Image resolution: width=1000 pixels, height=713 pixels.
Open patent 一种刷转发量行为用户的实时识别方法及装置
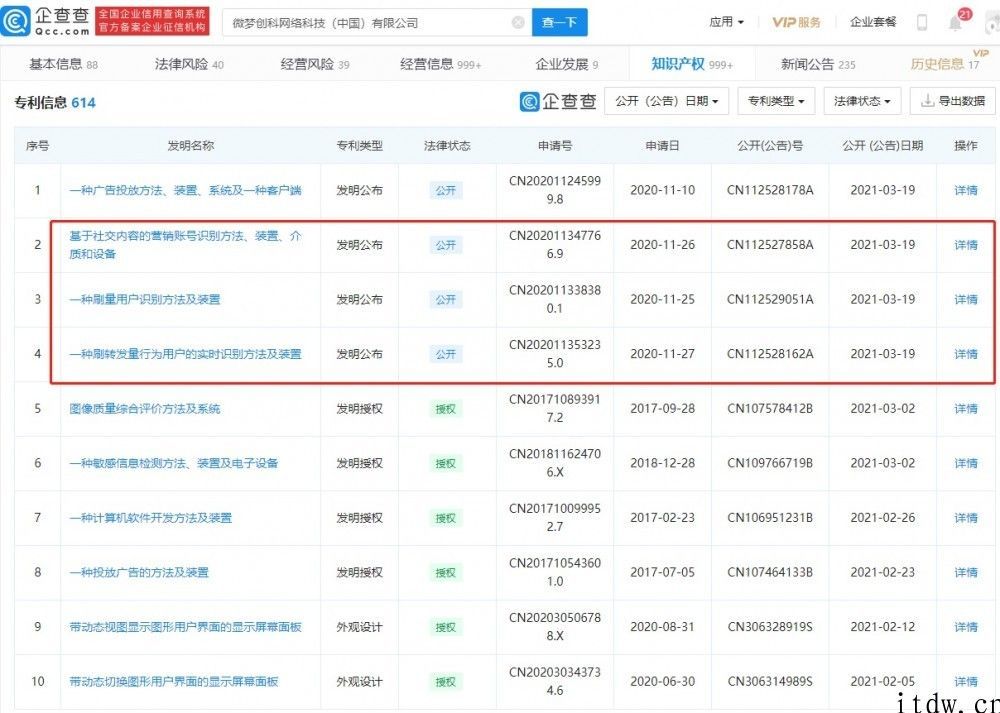(185, 354)
